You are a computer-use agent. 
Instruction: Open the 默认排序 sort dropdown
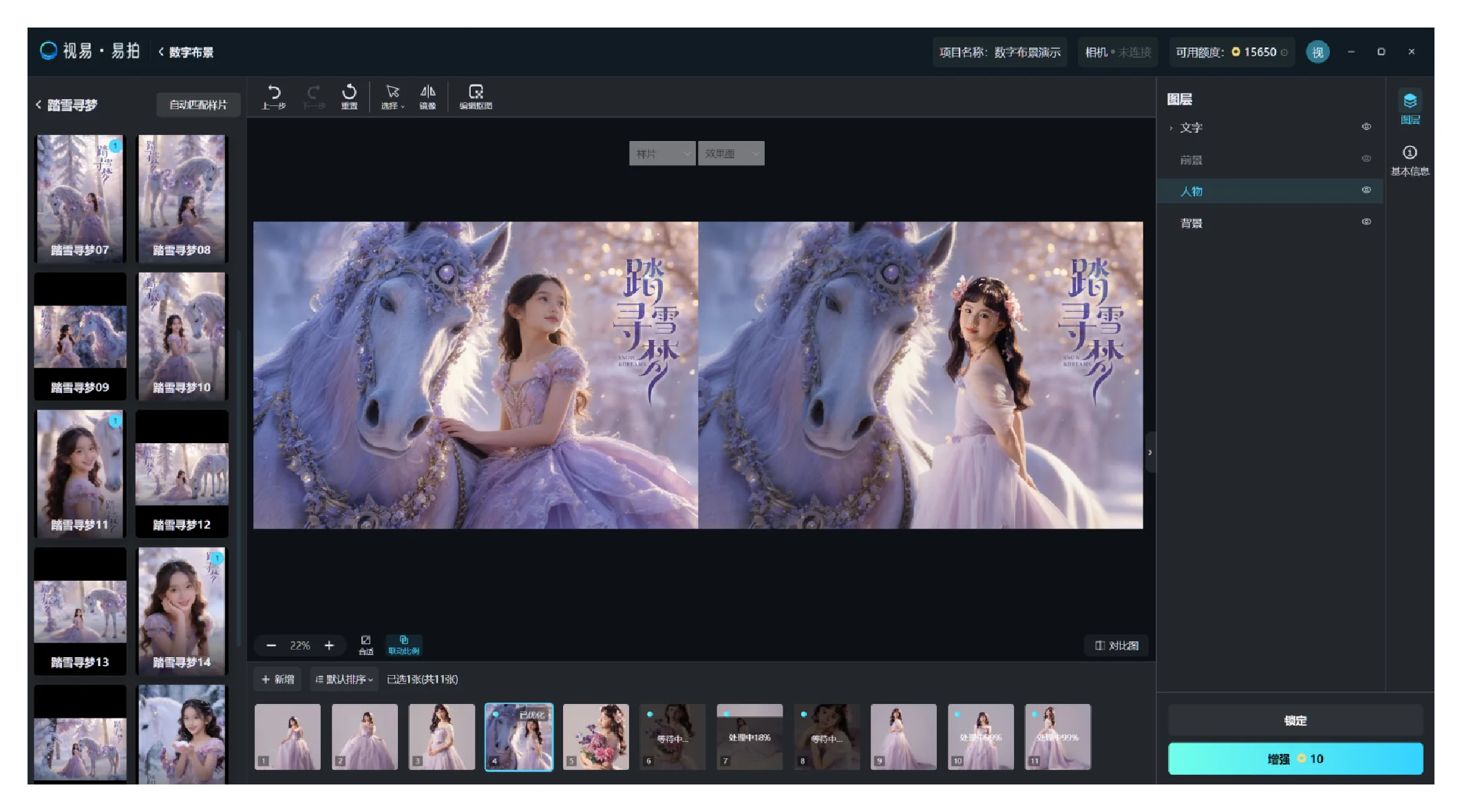click(343, 679)
